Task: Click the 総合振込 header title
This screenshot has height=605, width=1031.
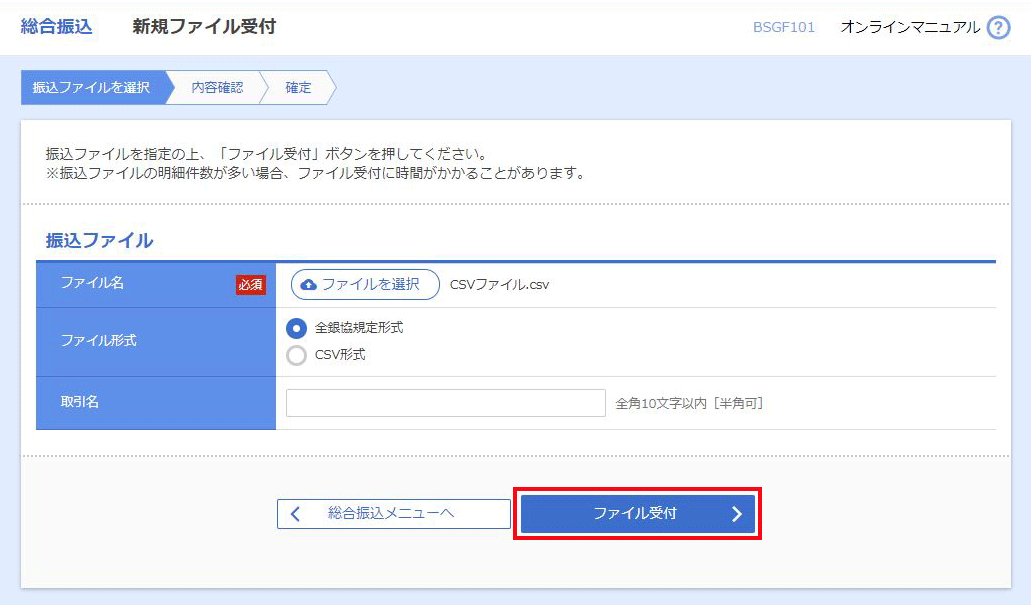Action: (56, 27)
